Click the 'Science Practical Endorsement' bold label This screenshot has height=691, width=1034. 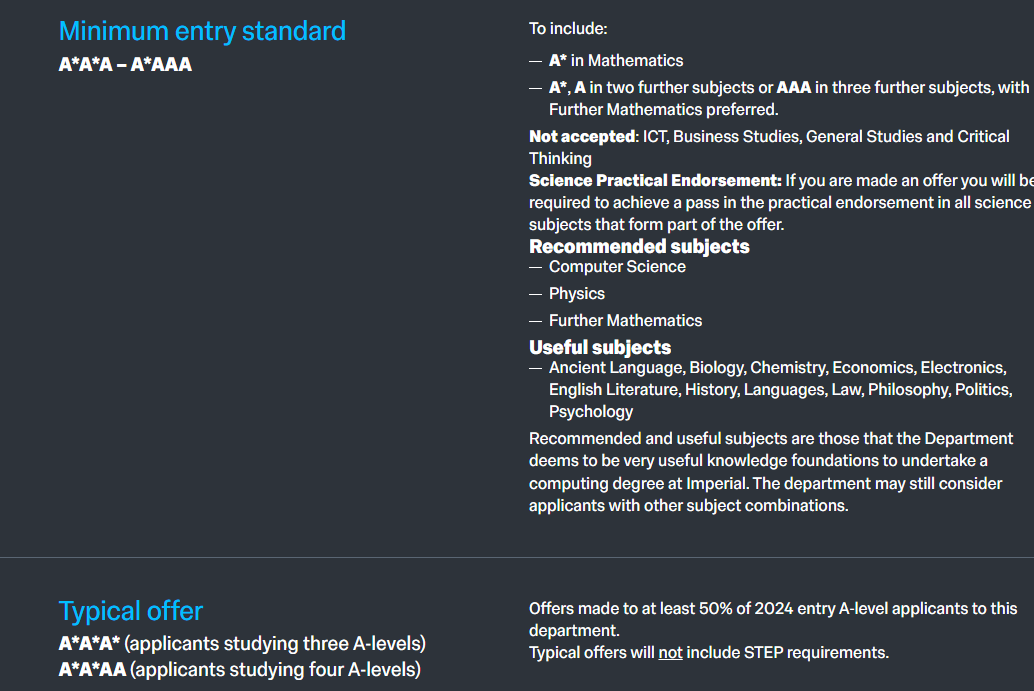655,181
